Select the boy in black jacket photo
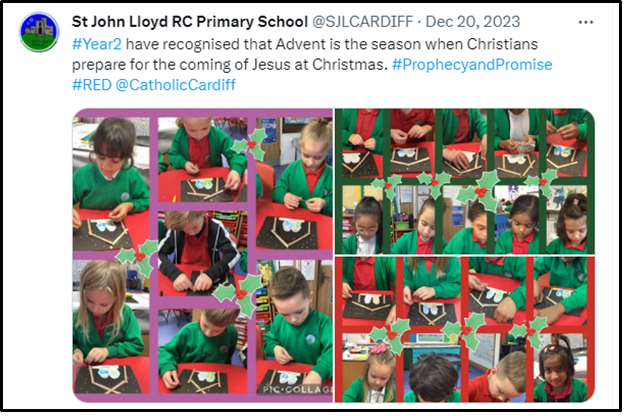 pos(202,254)
